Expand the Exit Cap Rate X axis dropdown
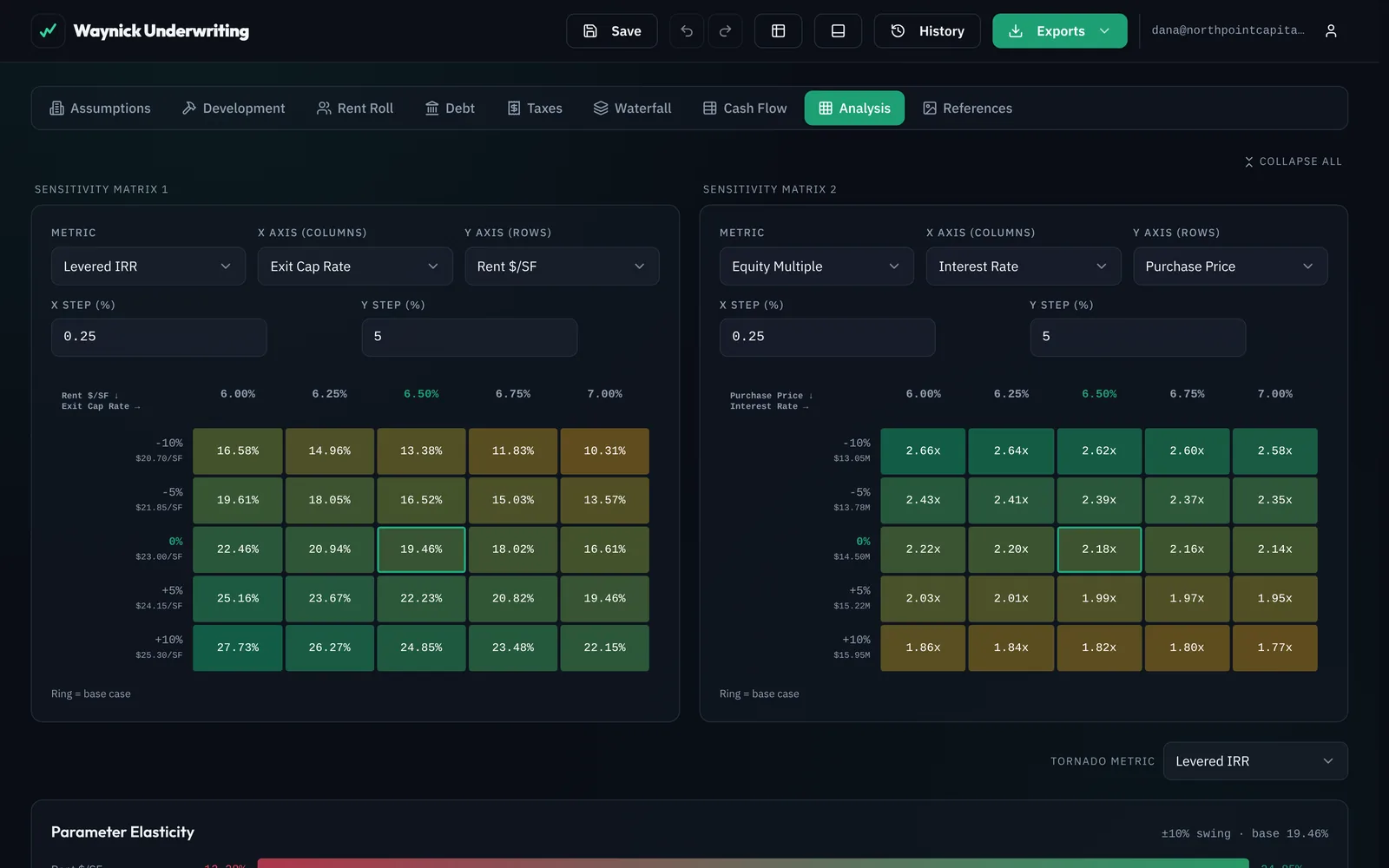Screen dimensions: 1389x868 pos(355,266)
